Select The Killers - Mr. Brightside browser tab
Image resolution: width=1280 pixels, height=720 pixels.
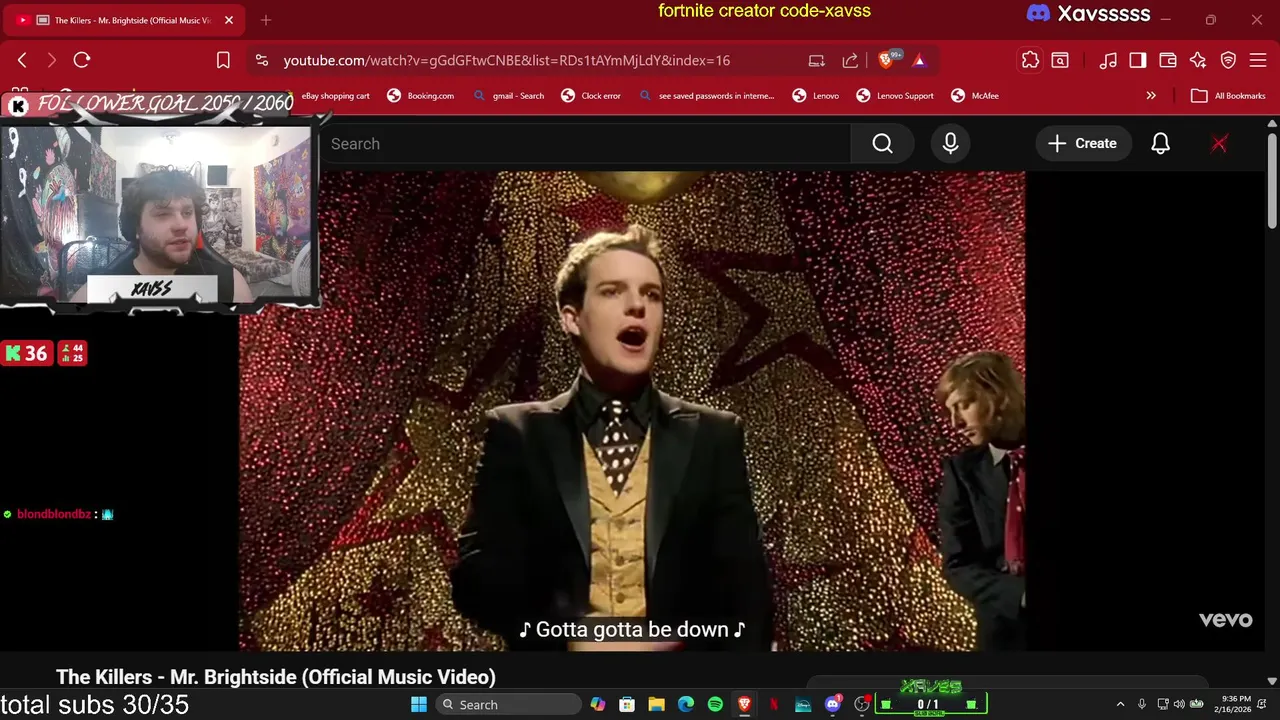point(124,20)
